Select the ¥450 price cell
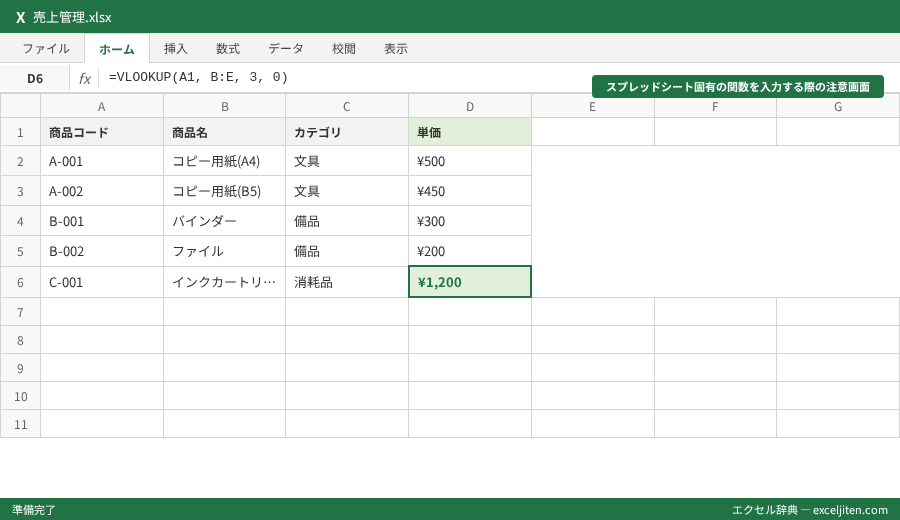The width and height of the screenshot is (900, 520). pos(470,191)
